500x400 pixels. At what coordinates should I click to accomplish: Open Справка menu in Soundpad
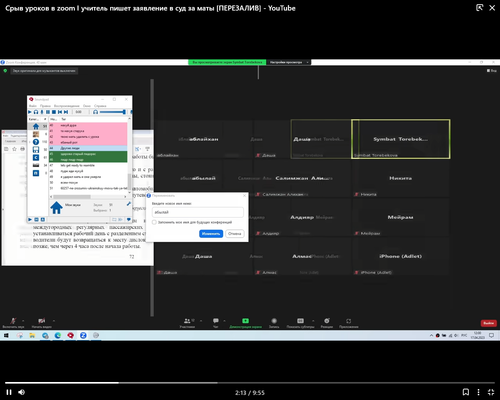[x=100, y=106]
